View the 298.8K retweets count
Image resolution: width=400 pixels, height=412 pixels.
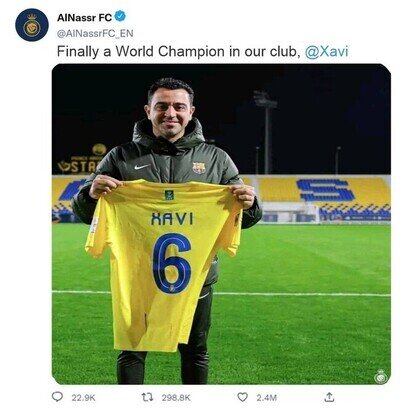176,398
